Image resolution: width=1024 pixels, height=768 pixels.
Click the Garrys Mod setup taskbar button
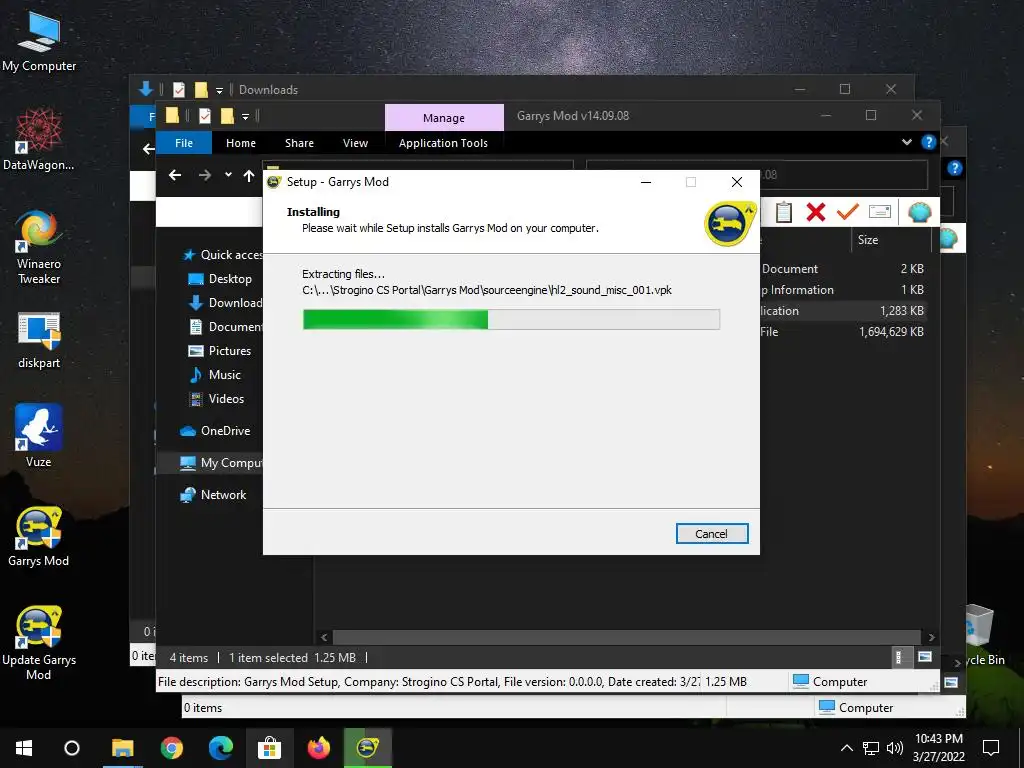point(367,748)
